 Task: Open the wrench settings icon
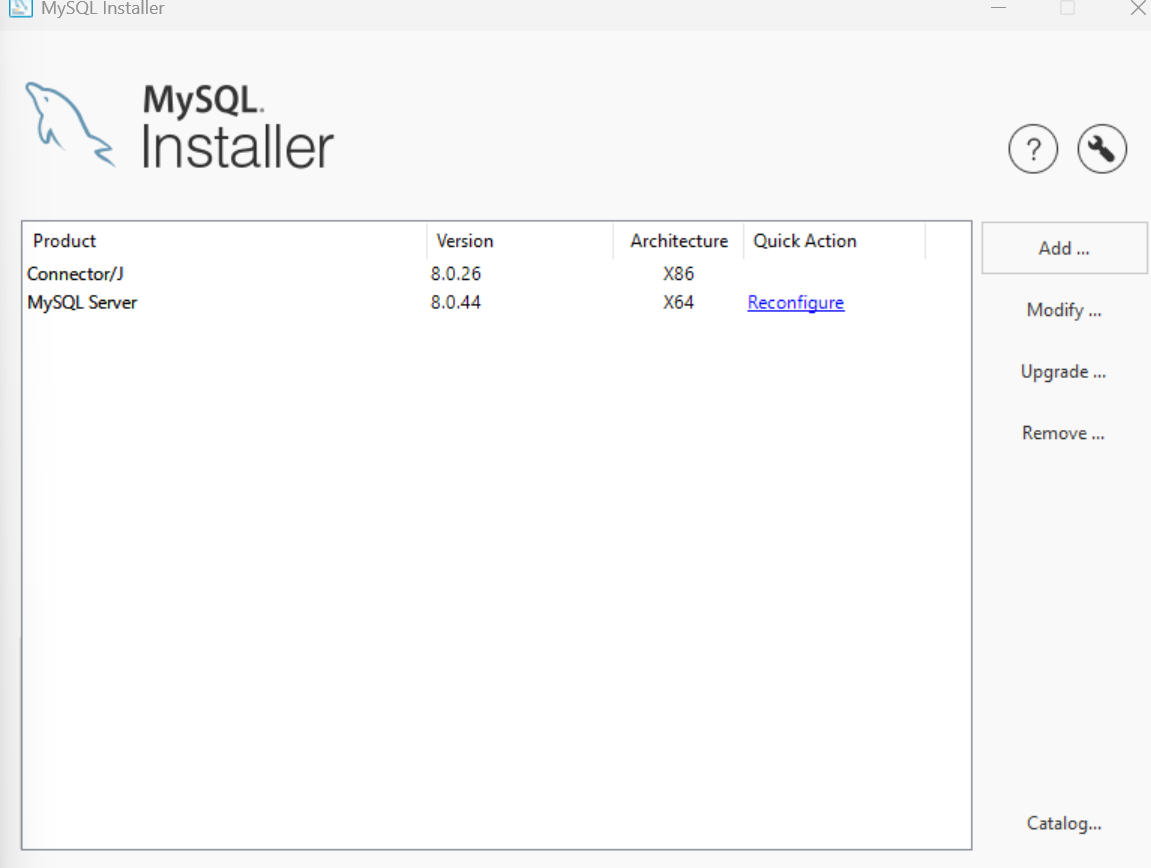point(1102,149)
